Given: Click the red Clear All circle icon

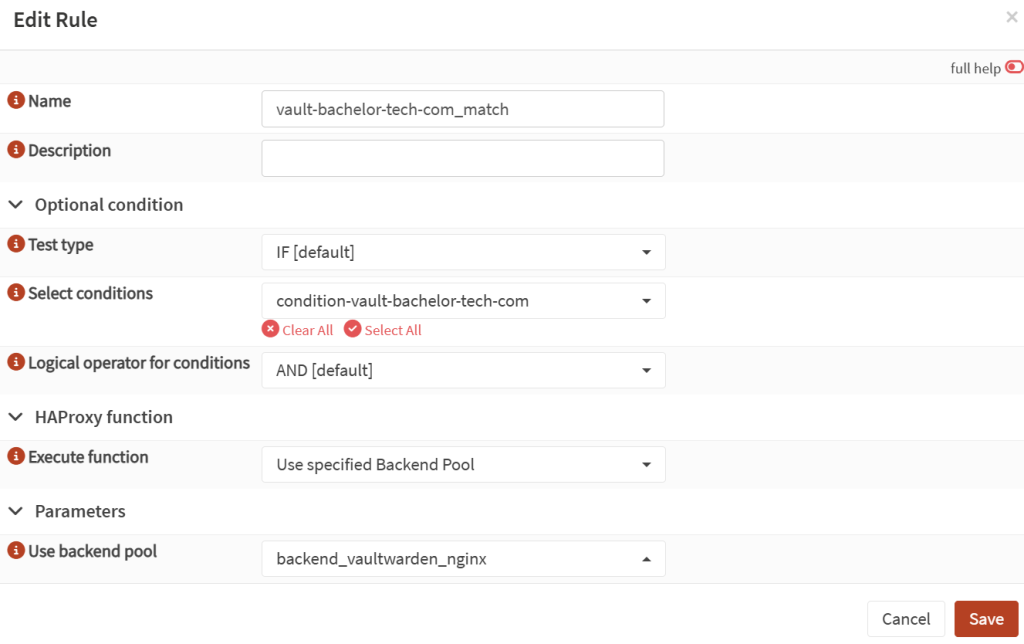Looking at the screenshot, I should [x=270, y=329].
